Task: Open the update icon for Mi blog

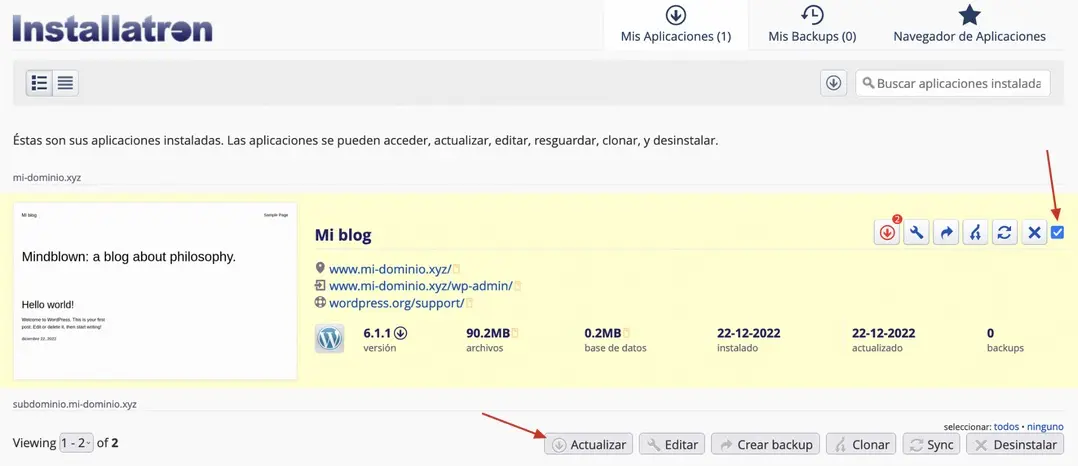Action: [x=887, y=233]
